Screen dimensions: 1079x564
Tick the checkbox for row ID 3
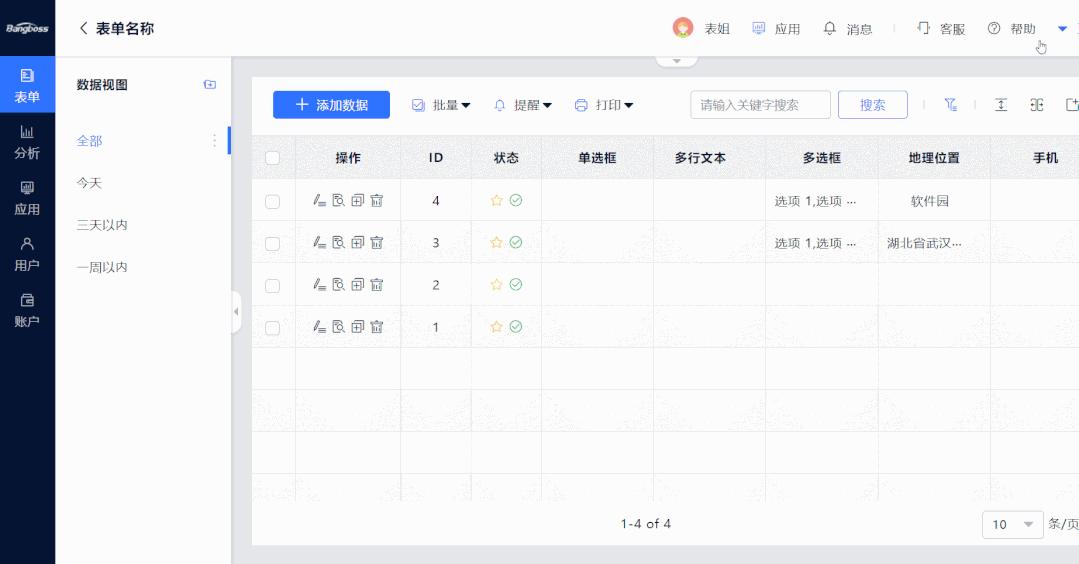273,243
